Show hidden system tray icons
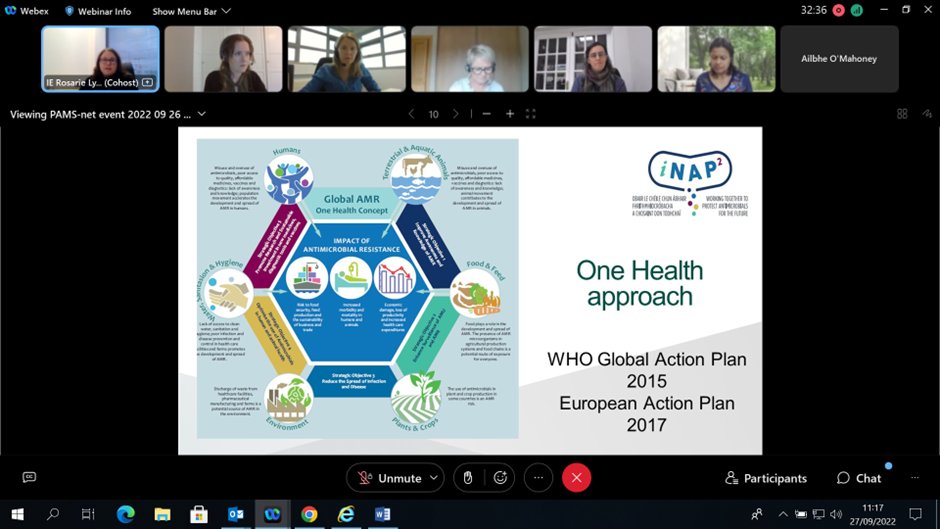The height and width of the screenshot is (529, 940). pyautogui.click(x=783, y=514)
